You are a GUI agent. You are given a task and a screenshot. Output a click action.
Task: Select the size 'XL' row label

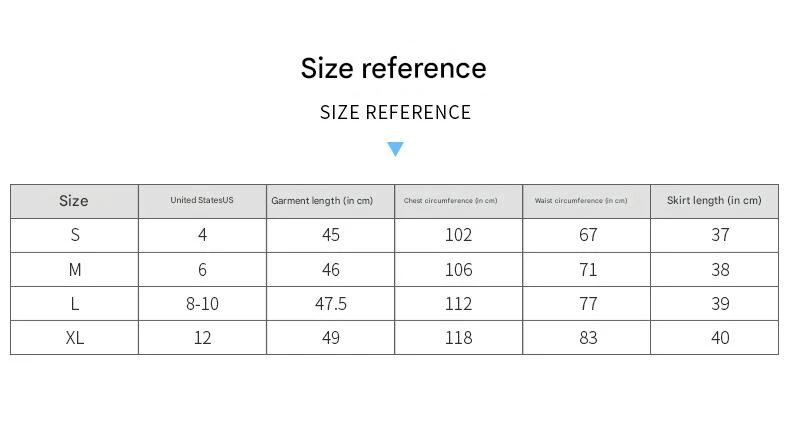(75, 338)
